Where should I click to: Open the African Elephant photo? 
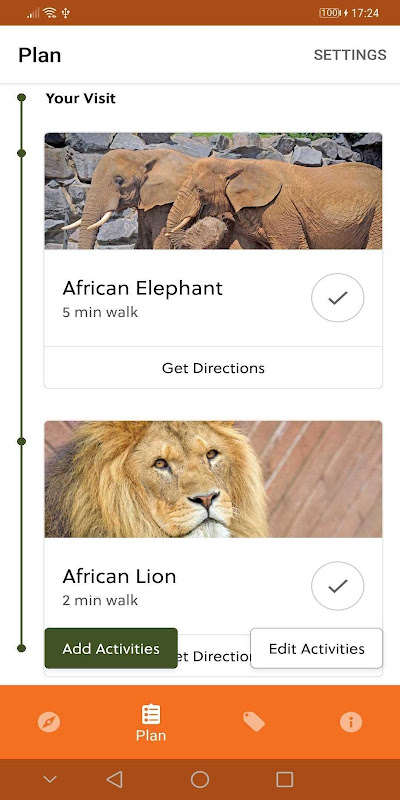point(213,191)
